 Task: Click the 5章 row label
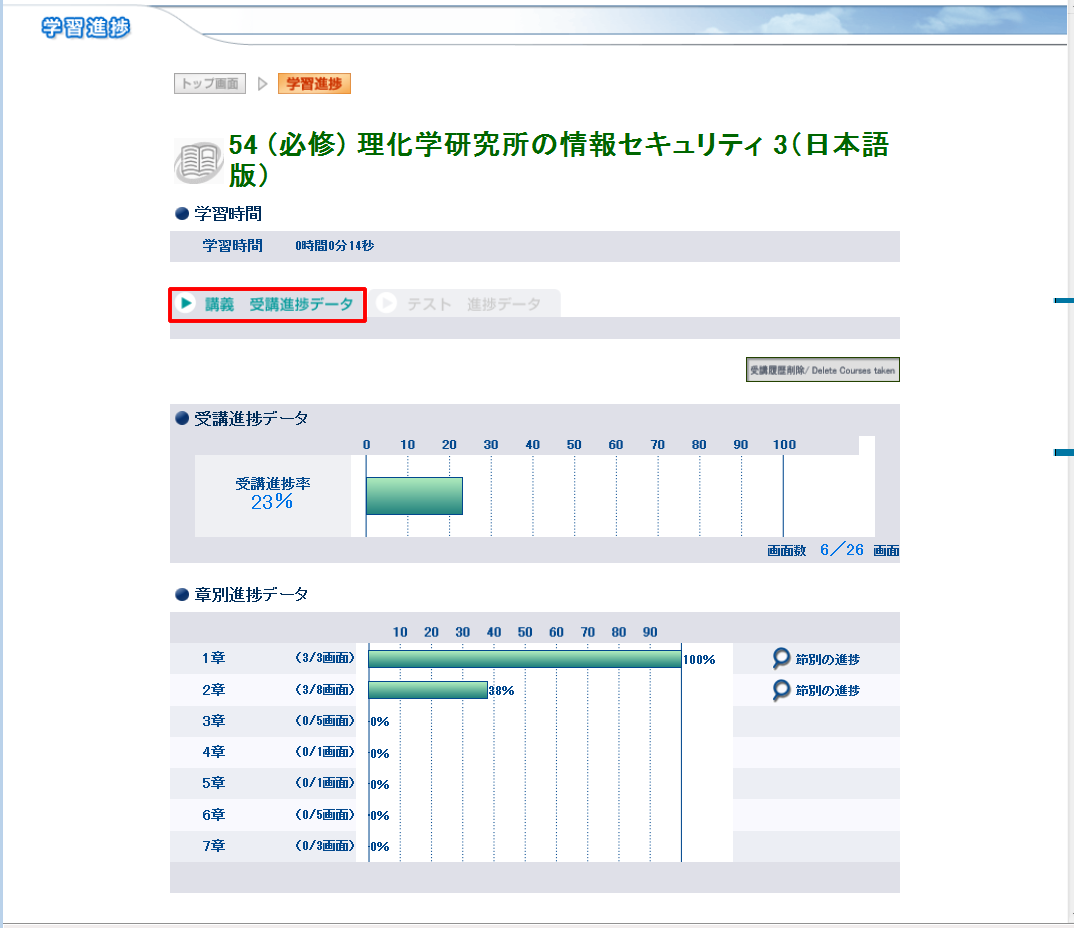pos(214,783)
